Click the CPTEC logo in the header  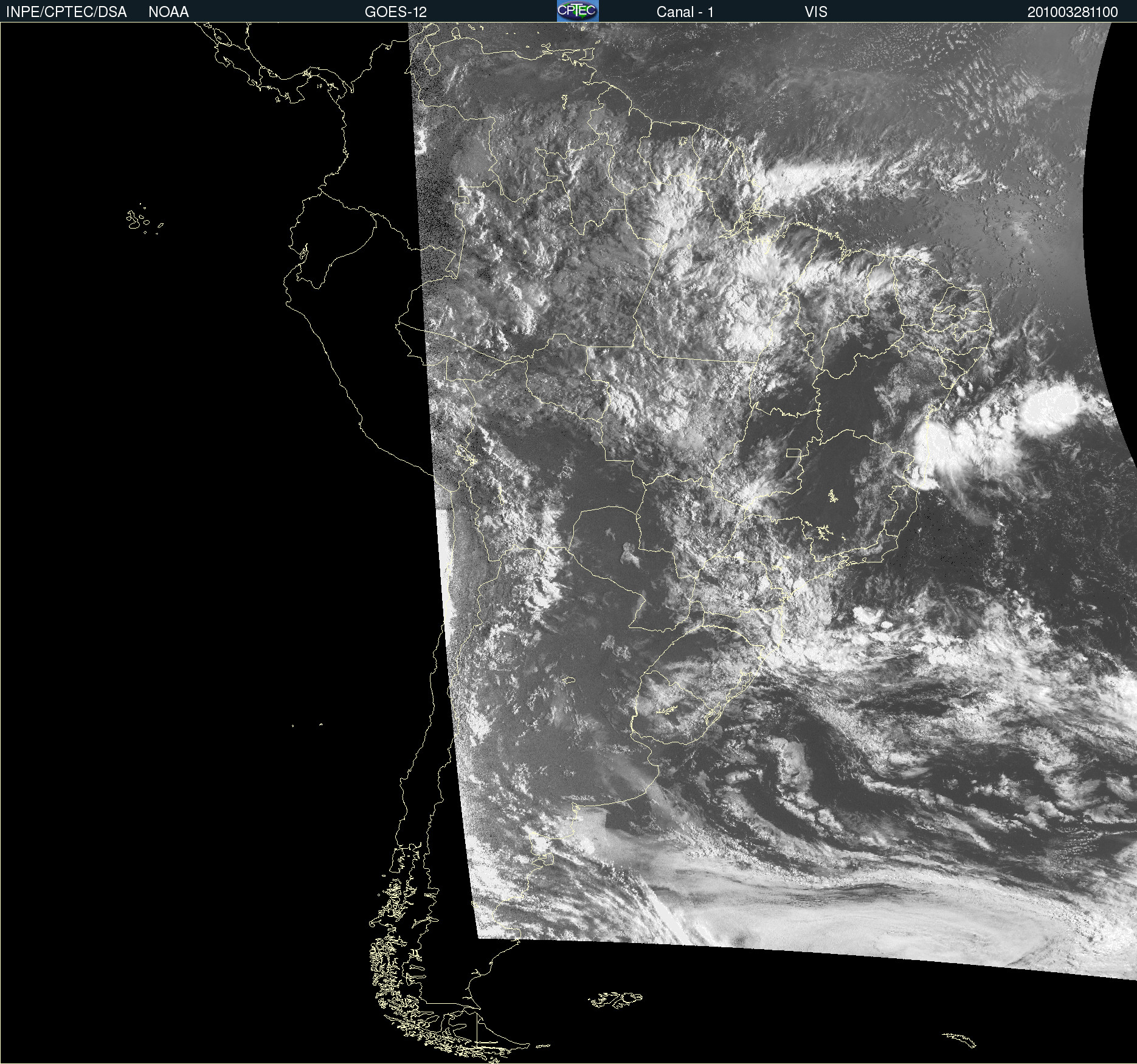[x=578, y=11]
